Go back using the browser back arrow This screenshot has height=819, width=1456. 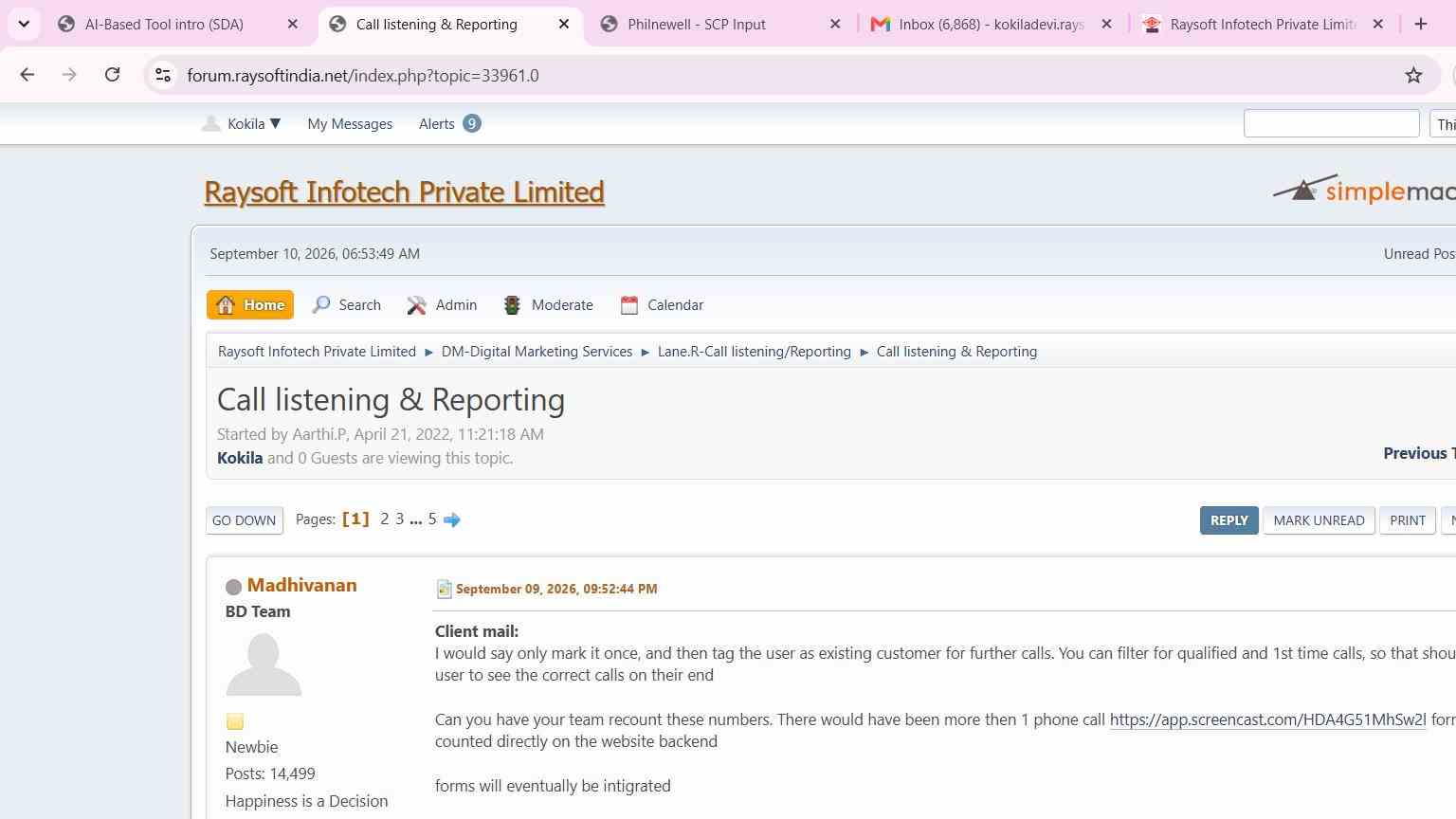pos(27,75)
